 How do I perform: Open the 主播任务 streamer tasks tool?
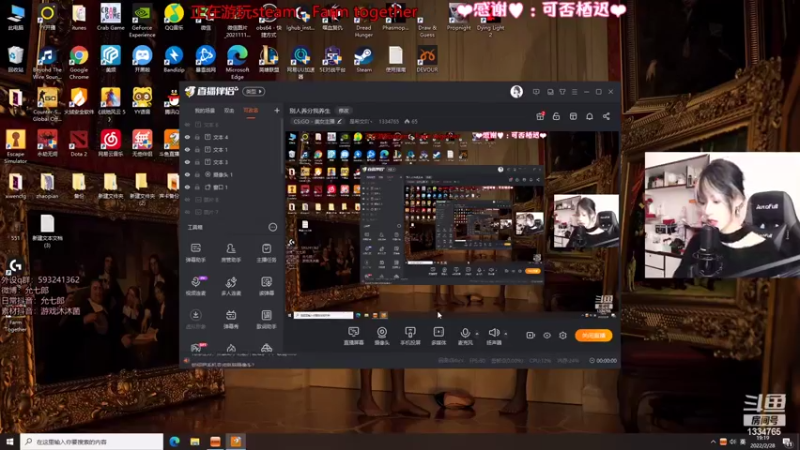click(x=266, y=253)
